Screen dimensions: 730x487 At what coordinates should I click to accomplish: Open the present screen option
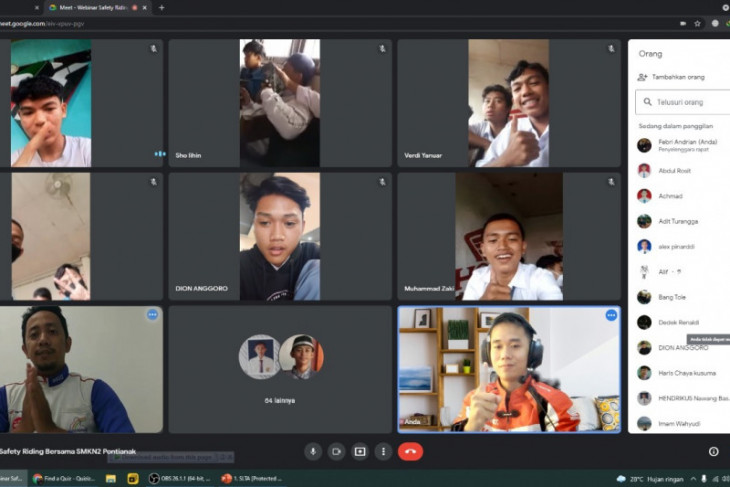tap(360, 451)
